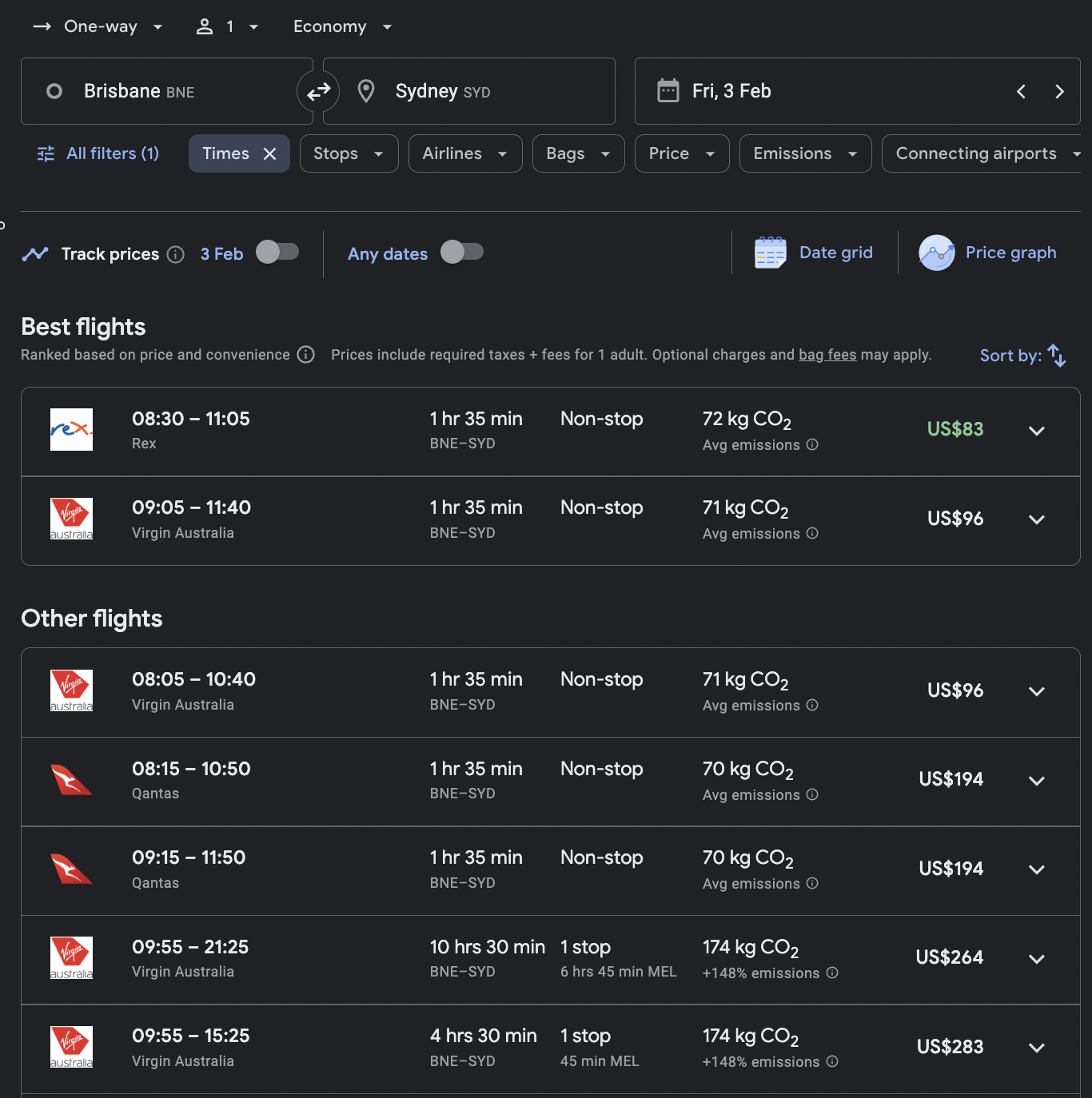Click the destination pin icon by Sydney
Image resolution: width=1092 pixels, height=1098 pixels.
click(x=366, y=91)
